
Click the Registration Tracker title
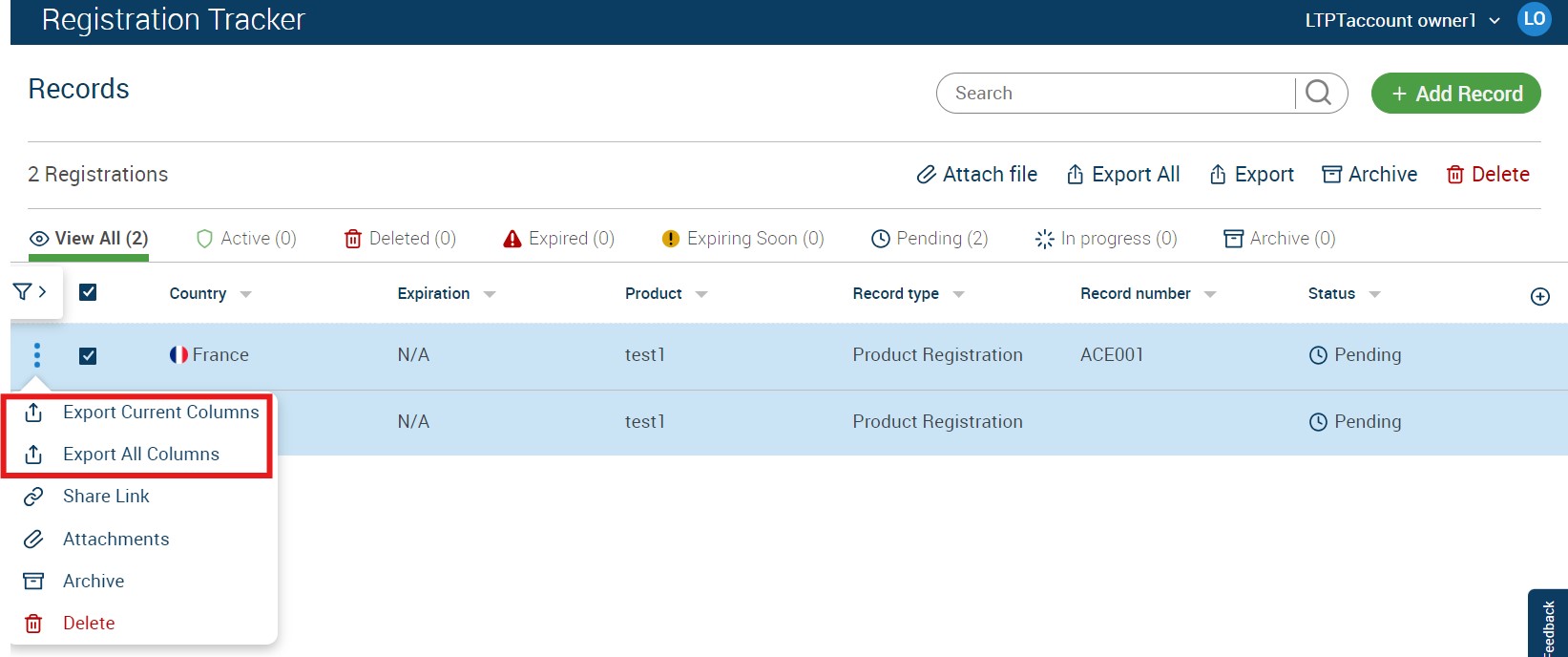click(174, 20)
